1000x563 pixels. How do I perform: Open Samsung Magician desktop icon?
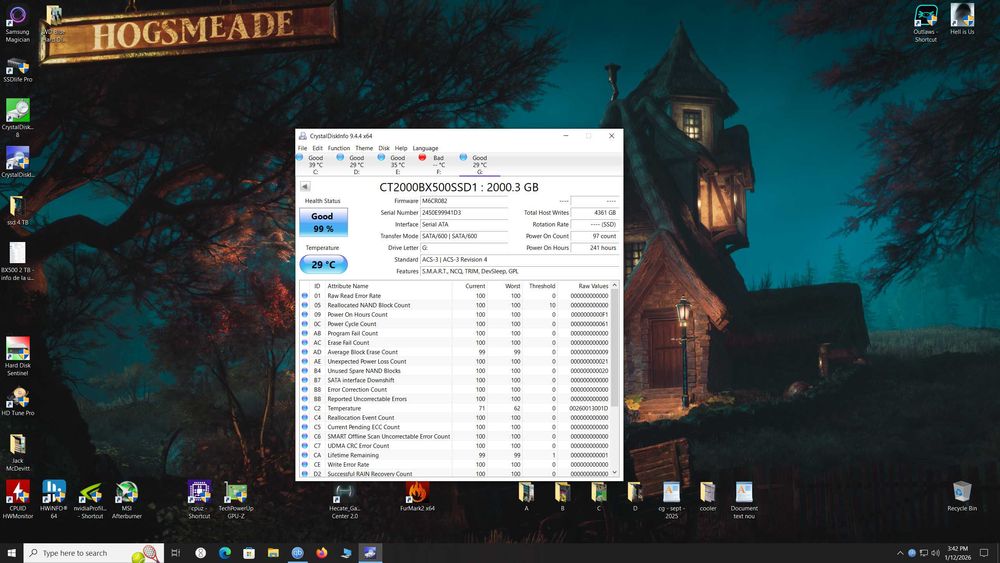tap(17, 24)
